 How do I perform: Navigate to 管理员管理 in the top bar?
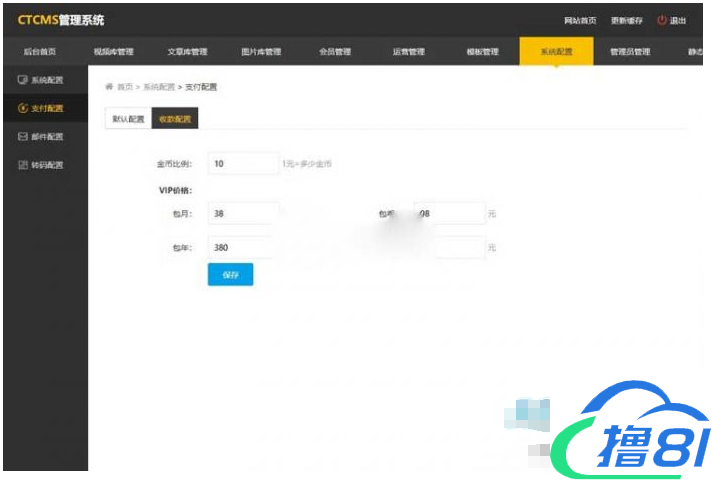pyautogui.click(x=630, y=52)
